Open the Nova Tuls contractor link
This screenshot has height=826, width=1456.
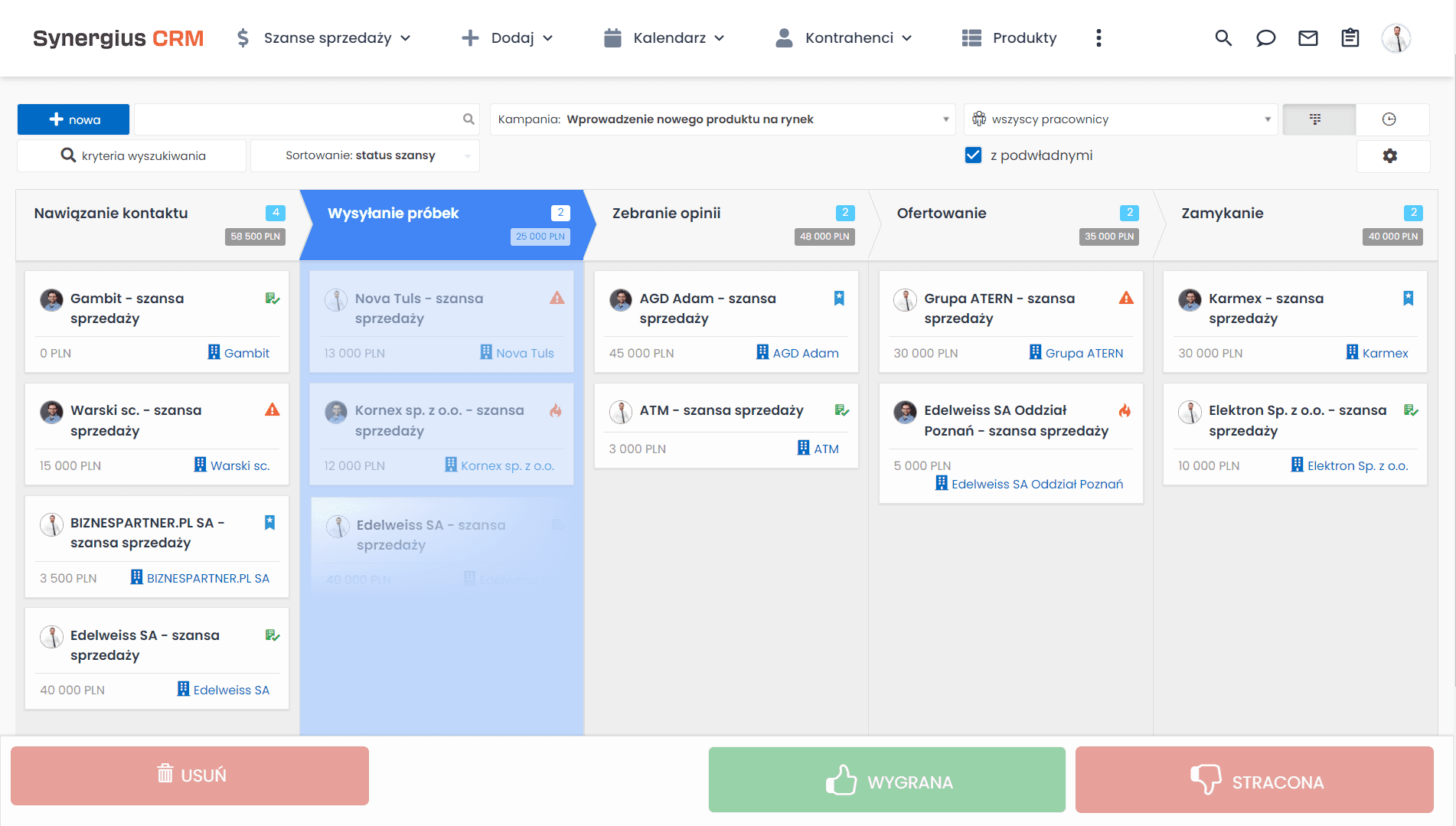coord(525,353)
